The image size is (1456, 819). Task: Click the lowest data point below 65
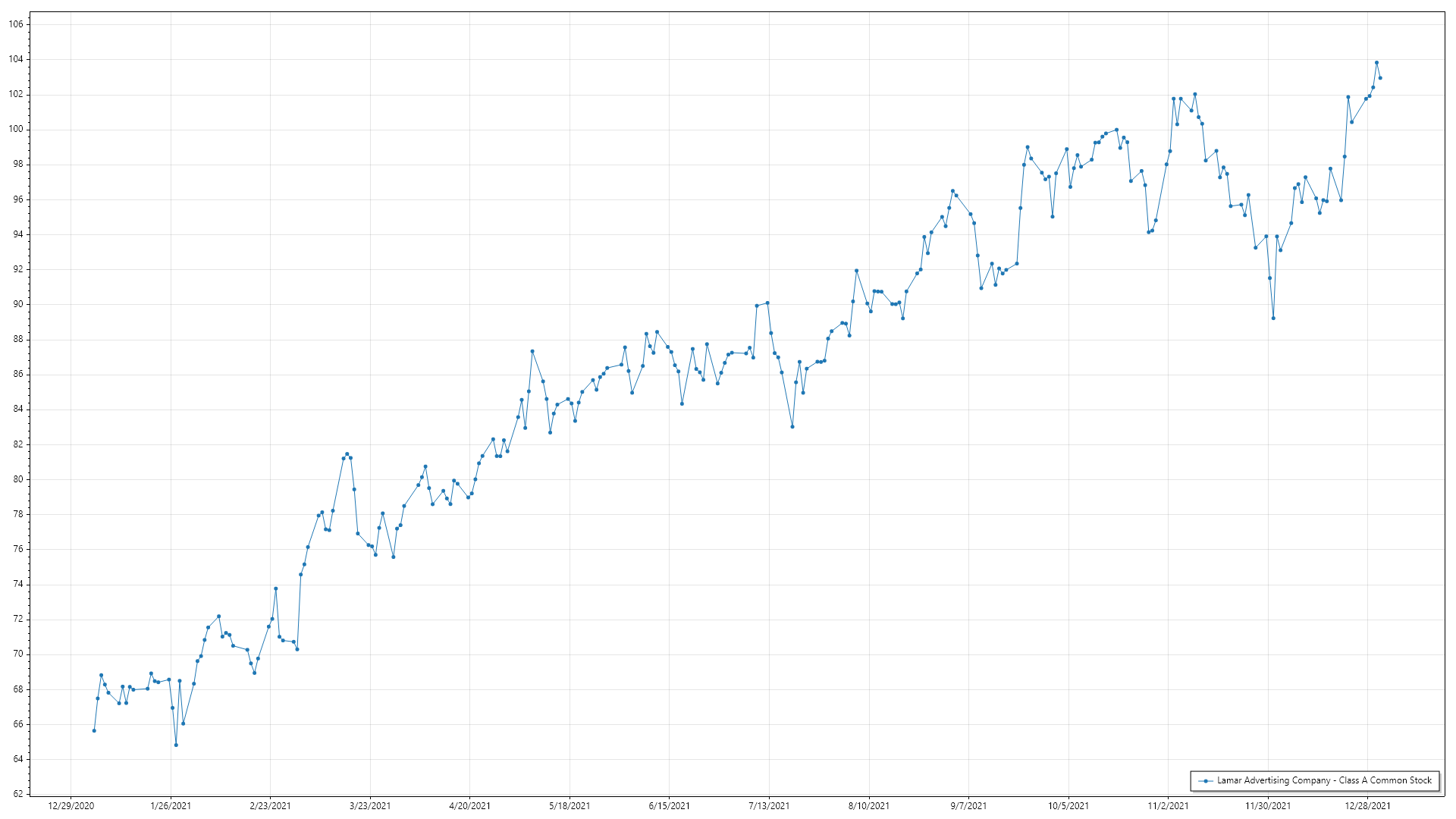coord(176,745)
